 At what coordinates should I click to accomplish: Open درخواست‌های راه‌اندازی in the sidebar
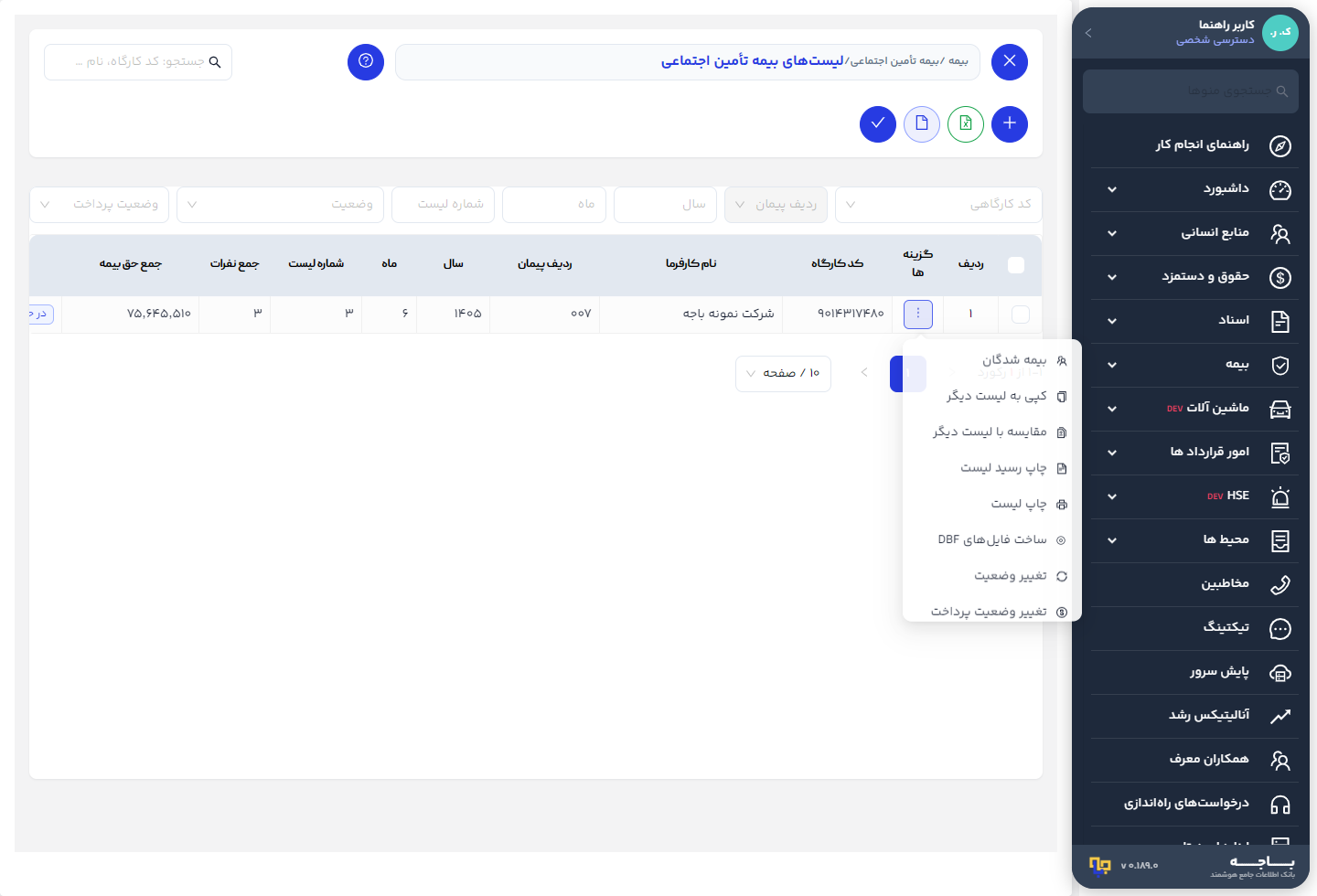pyautogui.click(x=1194, y=804)
